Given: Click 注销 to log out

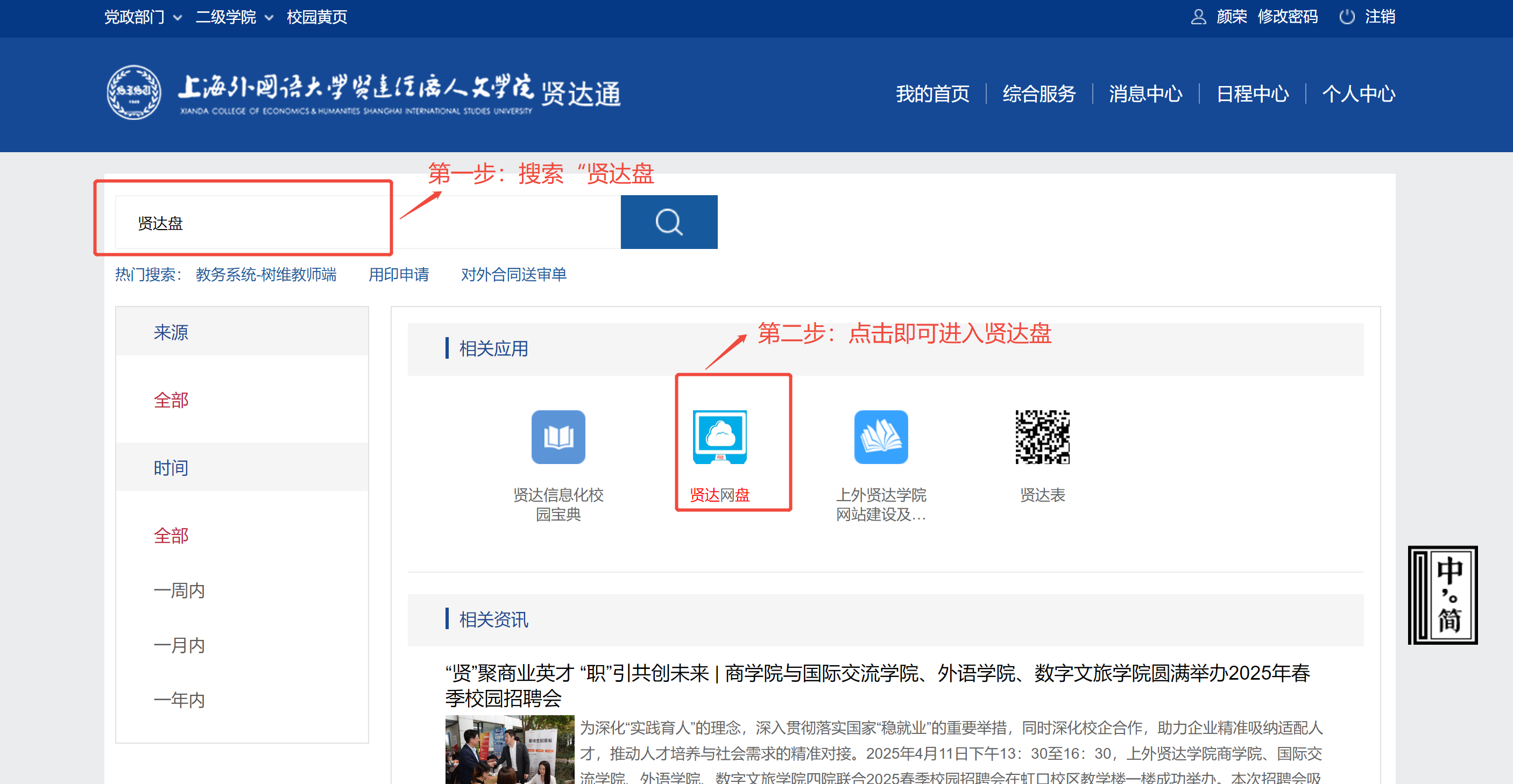Looking at the screenshot, I should point(1380,17).
